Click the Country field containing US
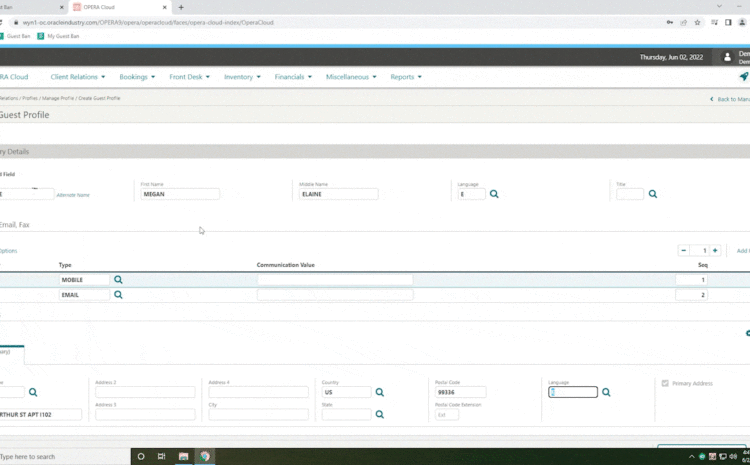The height and width of the screenshot is (465, 750). [346, 392]
